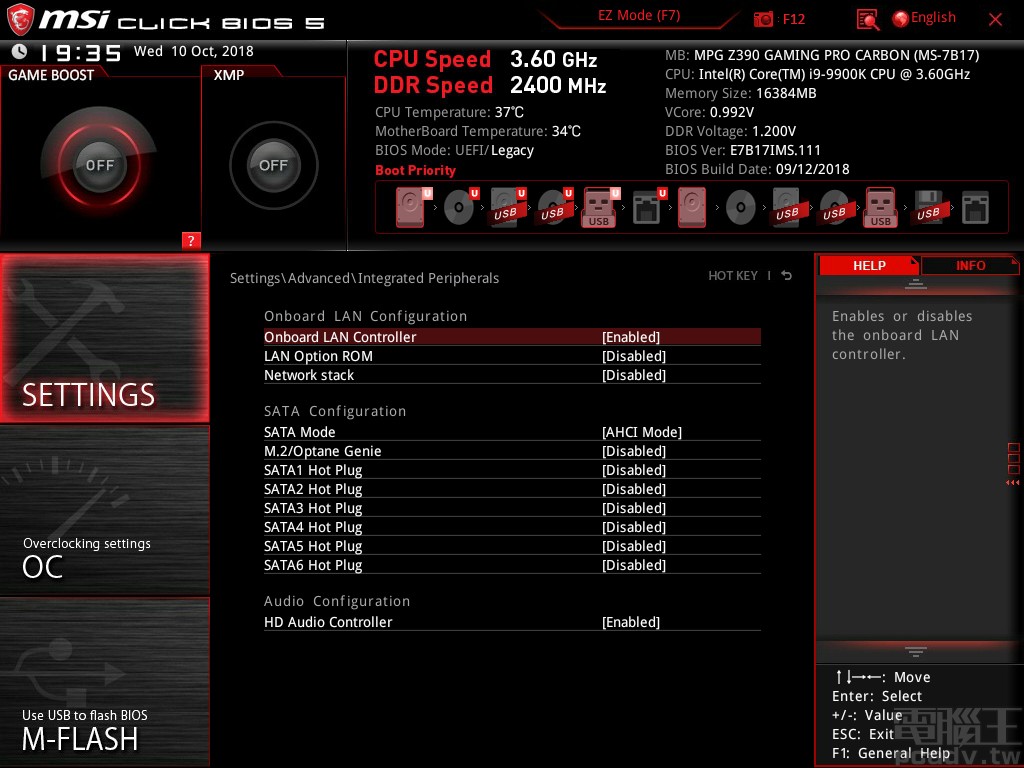Exit BIOS with the red X icon
This screenshot has width=1024, height=768.
click(x=995, y=20)
